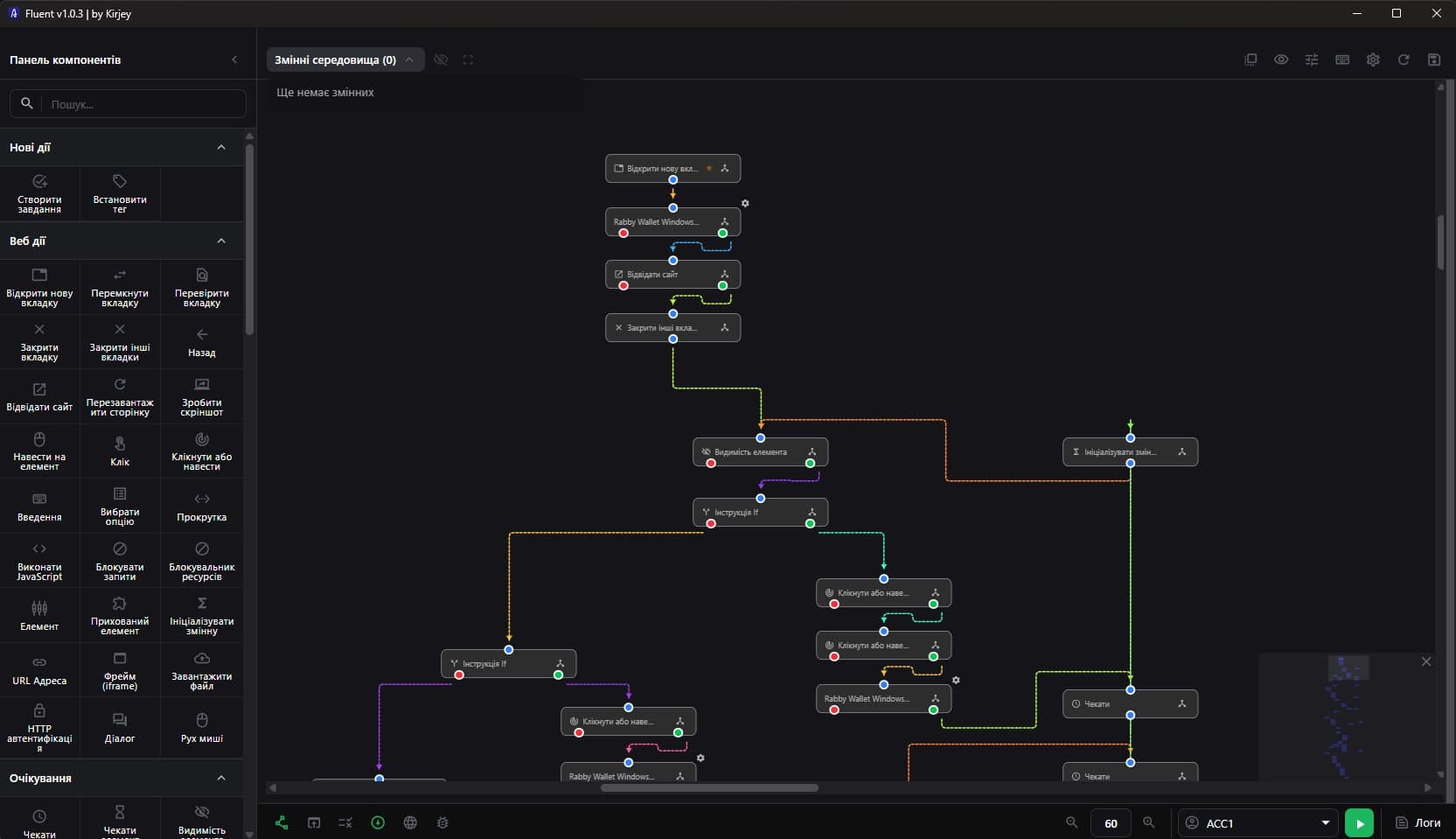
Task: Click the bug debug icon in bottom bar
Action: click(x=442, y=822)
